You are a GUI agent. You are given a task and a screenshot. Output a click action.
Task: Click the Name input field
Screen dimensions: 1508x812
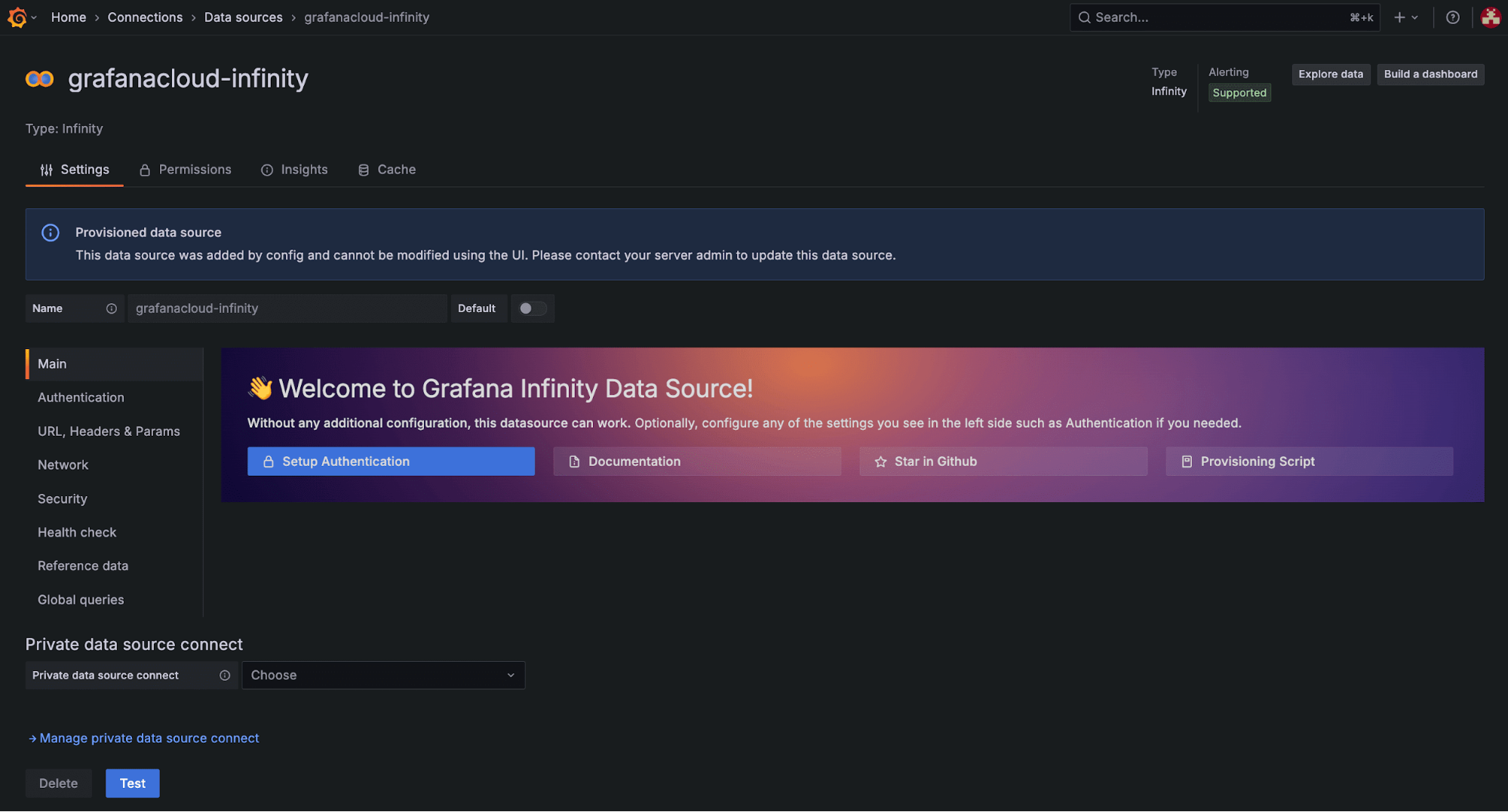point(287,308)
